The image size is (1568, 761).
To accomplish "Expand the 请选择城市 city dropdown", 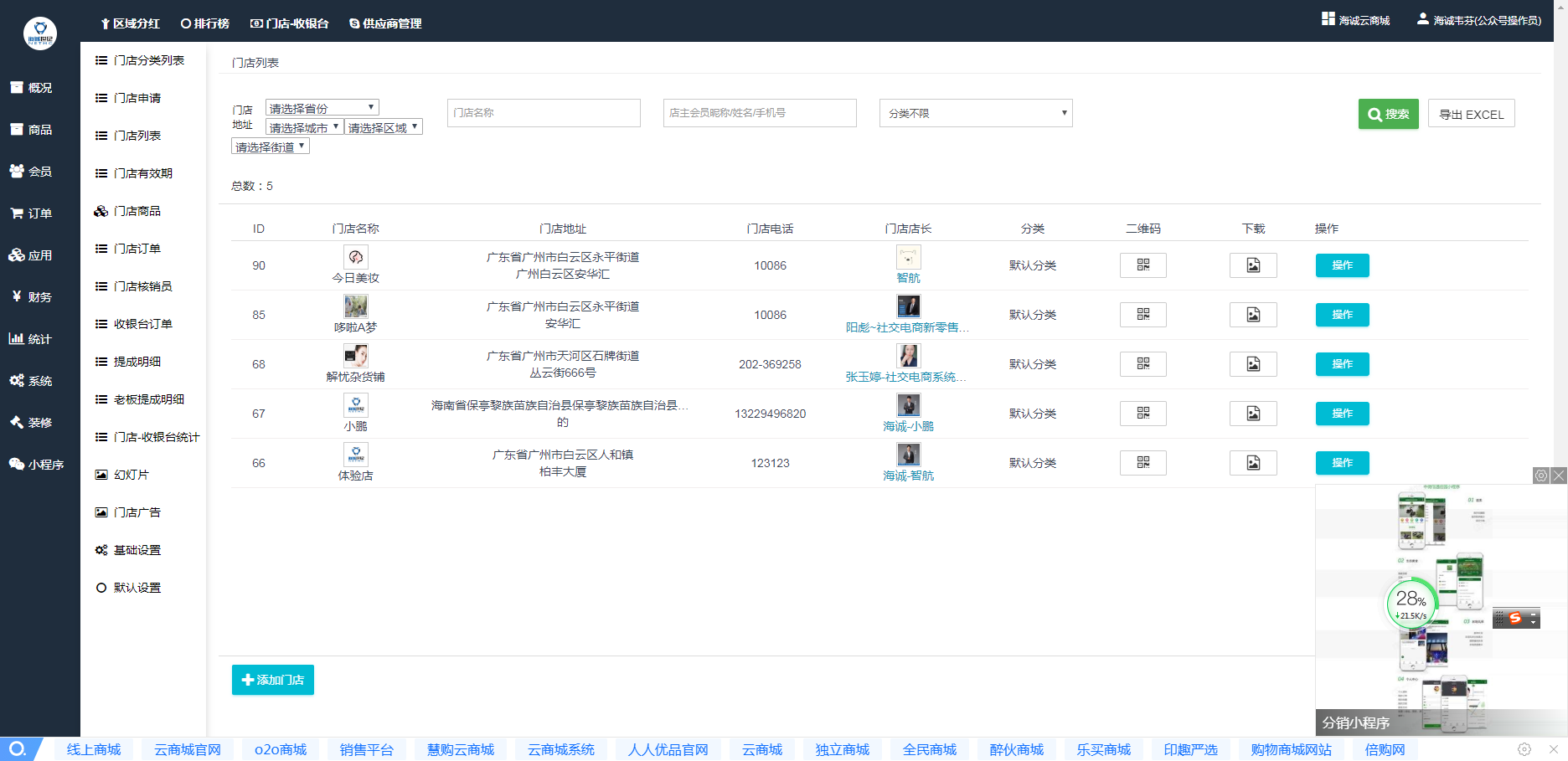I will 304,127.
